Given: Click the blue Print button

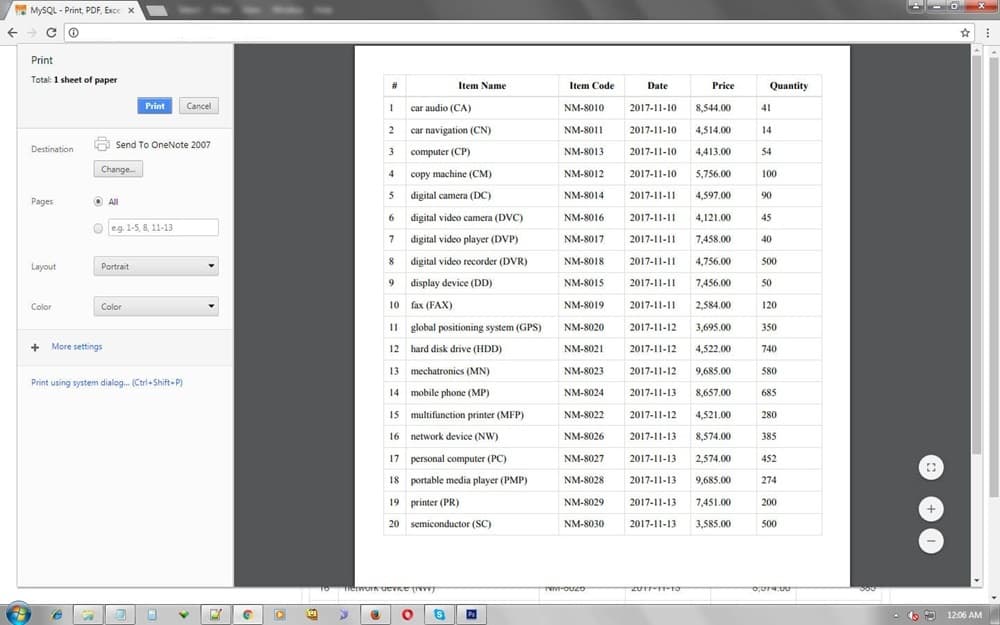Looking at the screenshot, I should point(155,106).
